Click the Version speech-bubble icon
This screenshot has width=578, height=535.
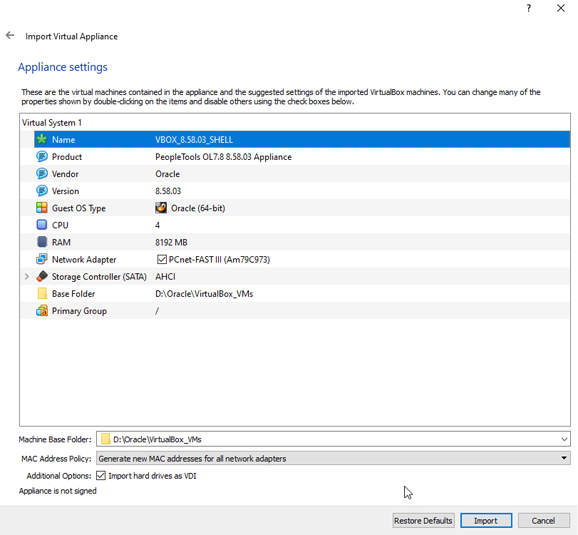coord(42,191)
